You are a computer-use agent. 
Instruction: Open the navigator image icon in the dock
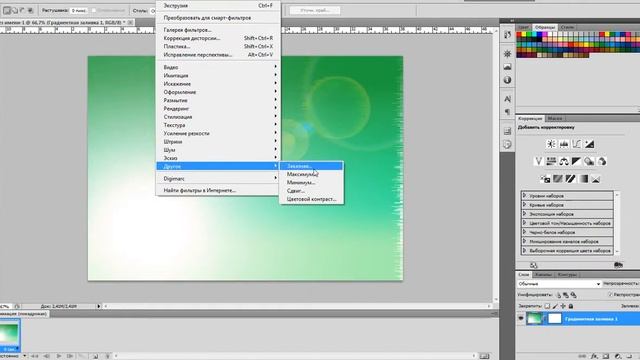(507, 67)
